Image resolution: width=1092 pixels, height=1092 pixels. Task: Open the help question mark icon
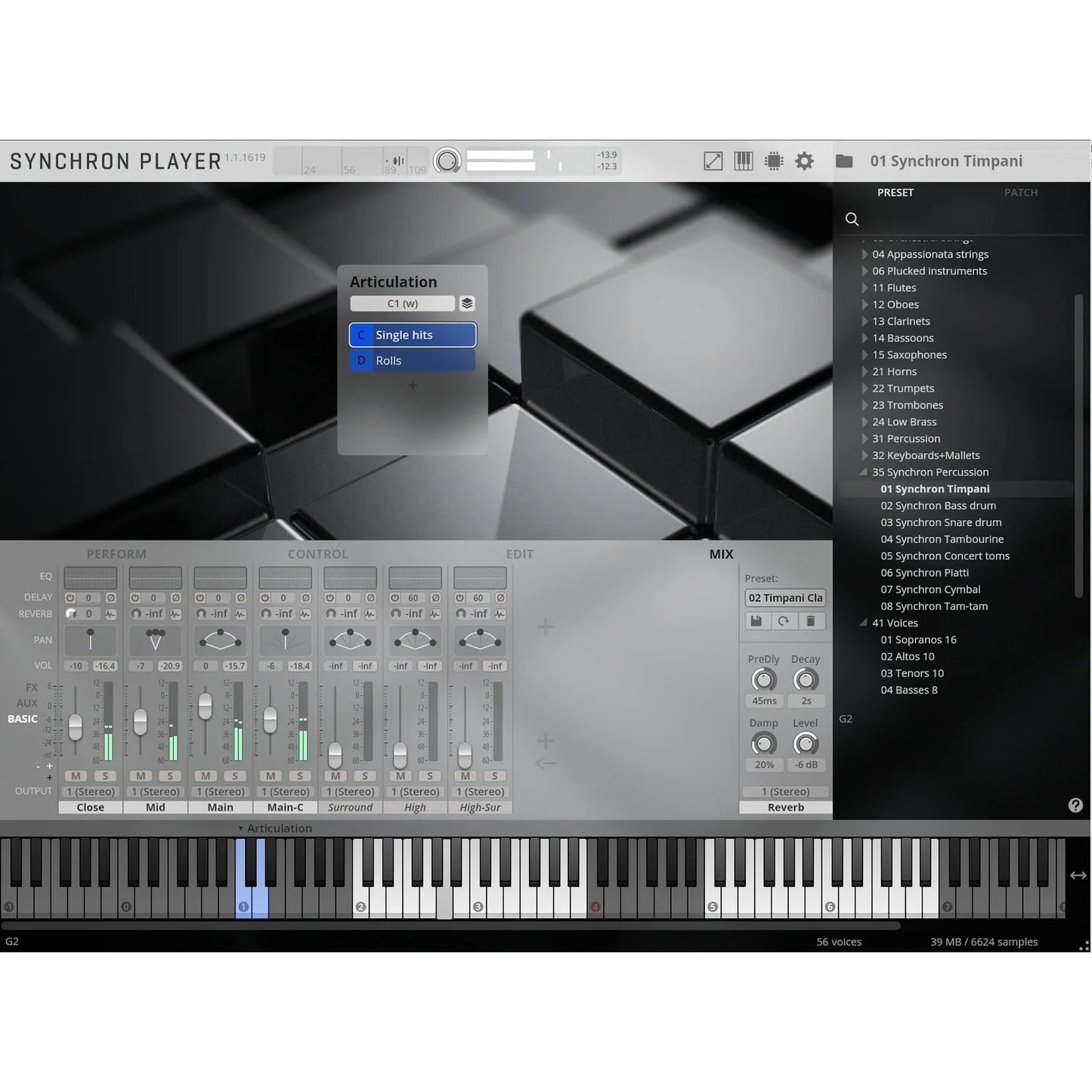click(x=1075, y=805)
